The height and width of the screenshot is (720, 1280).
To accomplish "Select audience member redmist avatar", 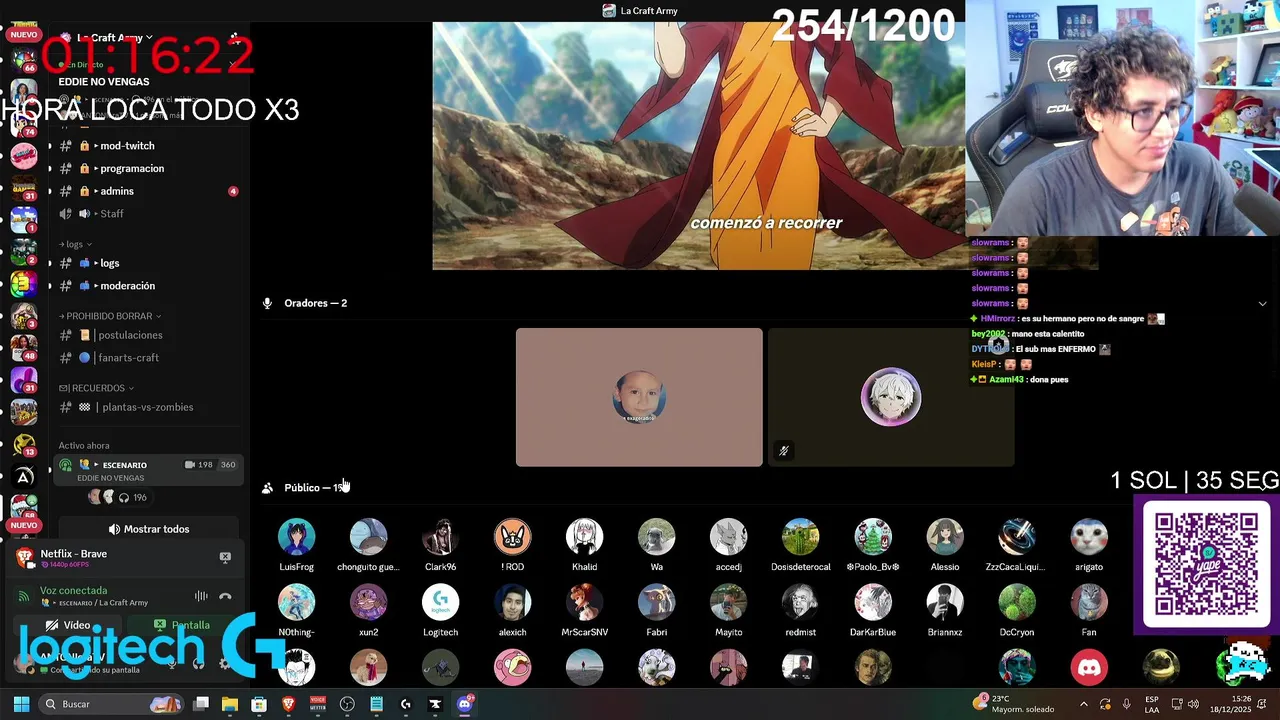I will 800,603.
